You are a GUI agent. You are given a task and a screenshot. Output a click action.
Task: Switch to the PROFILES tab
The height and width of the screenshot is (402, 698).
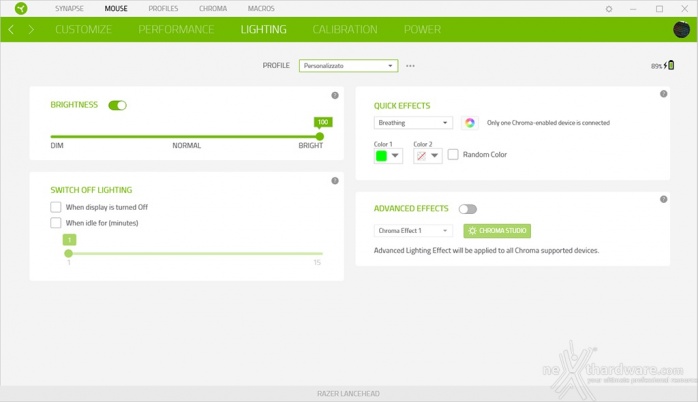pyautogui.click(x=163, y=8)
